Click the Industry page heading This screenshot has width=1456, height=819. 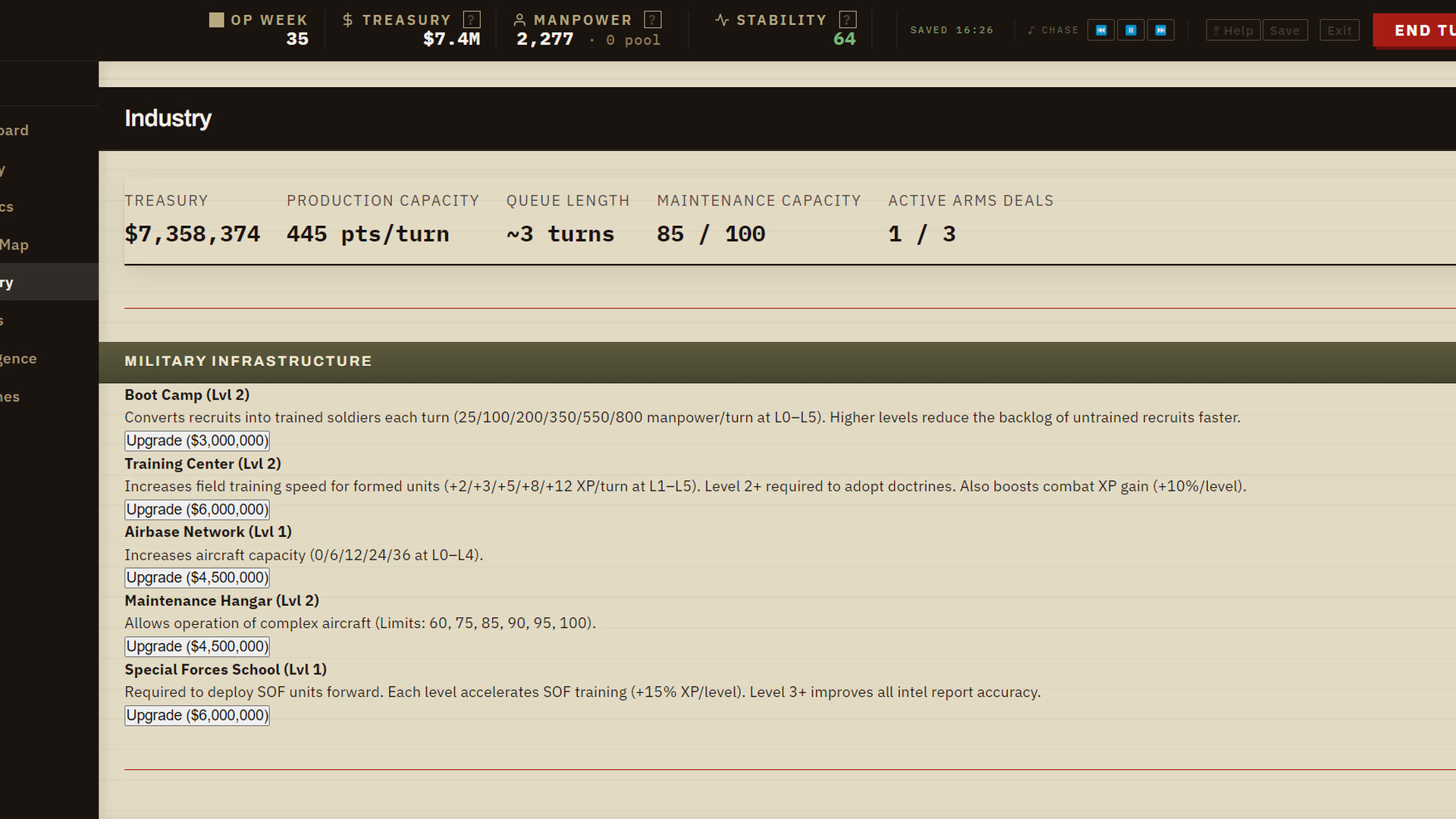[168, 118]
